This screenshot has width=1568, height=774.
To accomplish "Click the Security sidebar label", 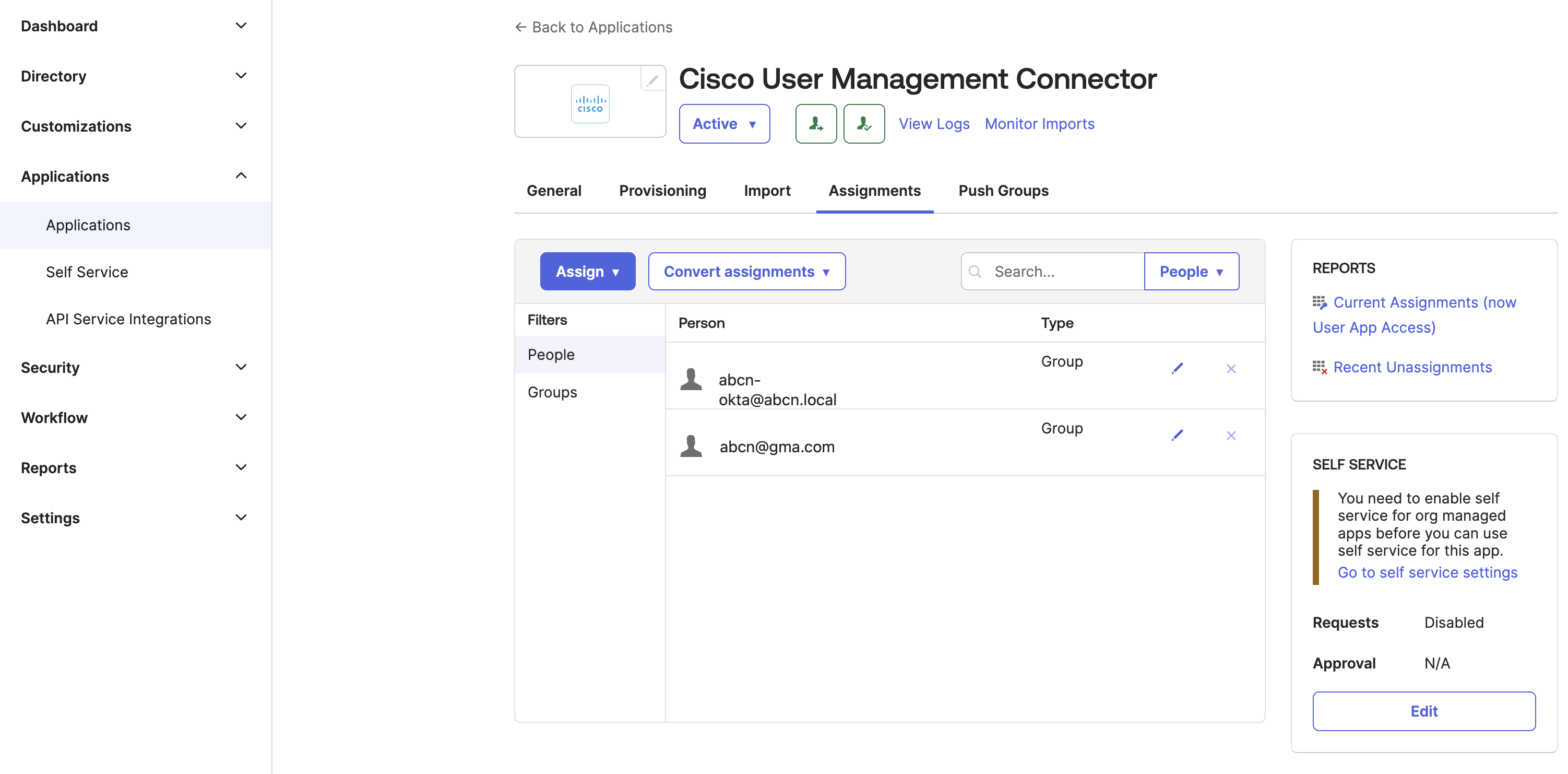I will pos(50,367).
